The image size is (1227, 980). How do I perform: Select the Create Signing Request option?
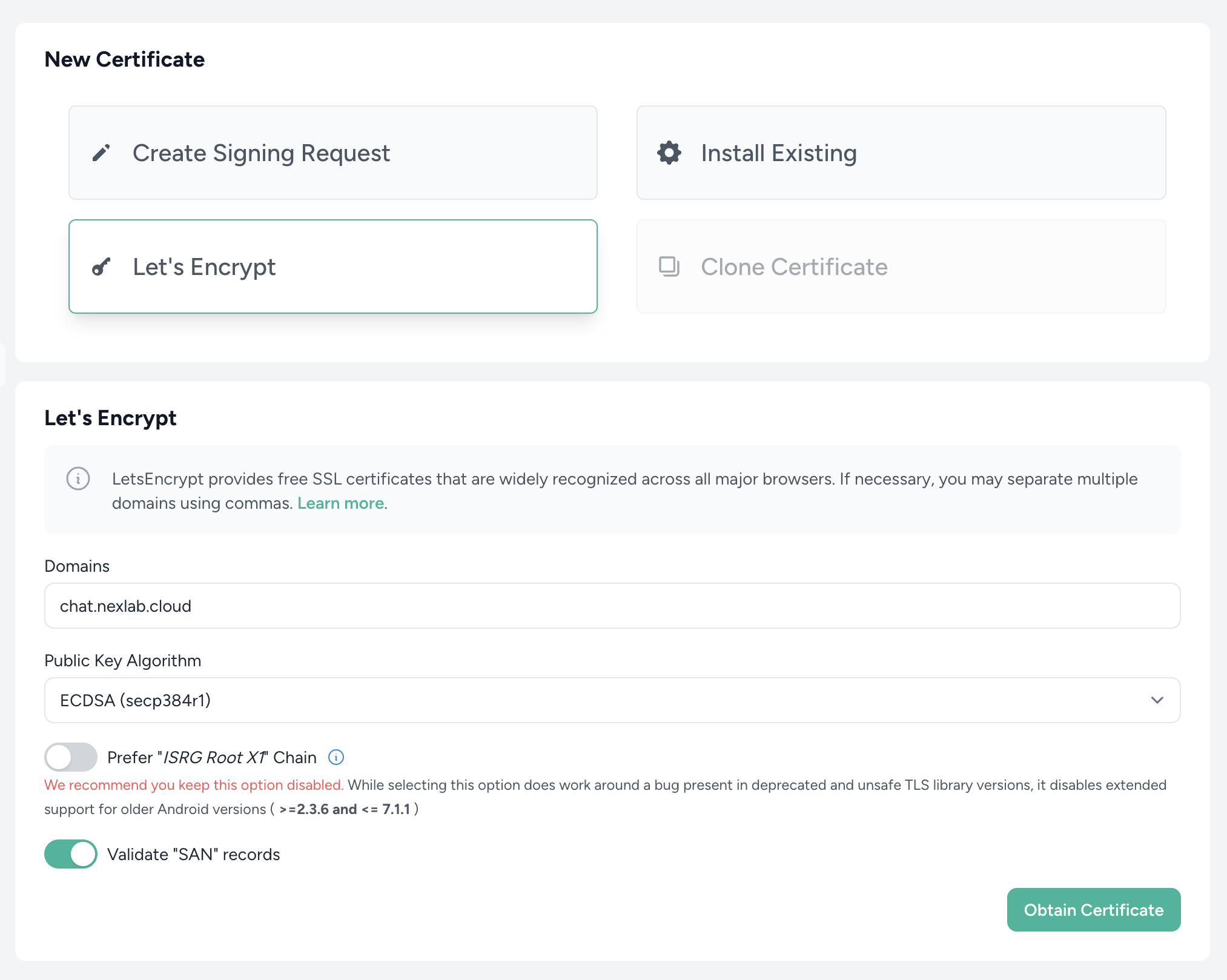click(333, 153)
